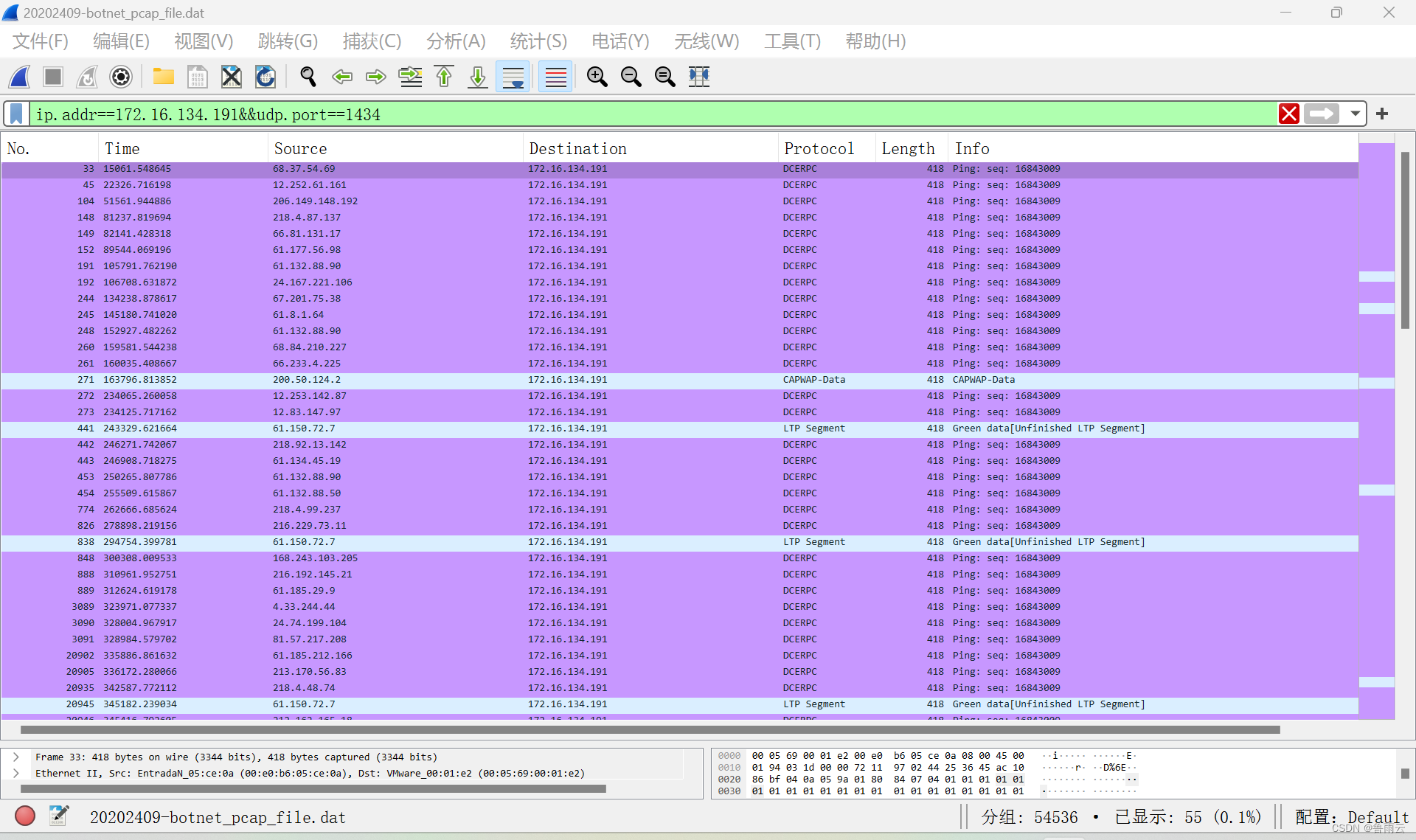This screenshot has width=1416, height=840.
Task: Select packet 45 from 12.252.61.161
Action: click(679, 185)
